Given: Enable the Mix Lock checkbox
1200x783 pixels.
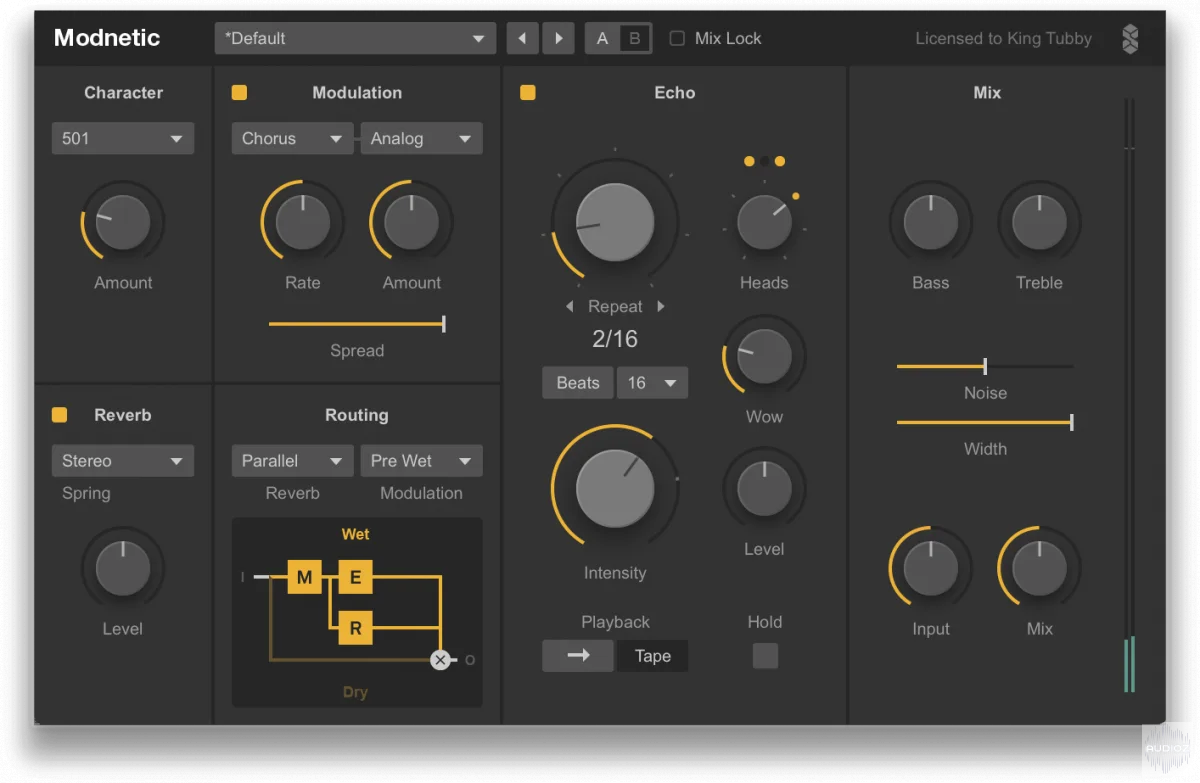Looking at the screenshot, I should pos(677,39).
